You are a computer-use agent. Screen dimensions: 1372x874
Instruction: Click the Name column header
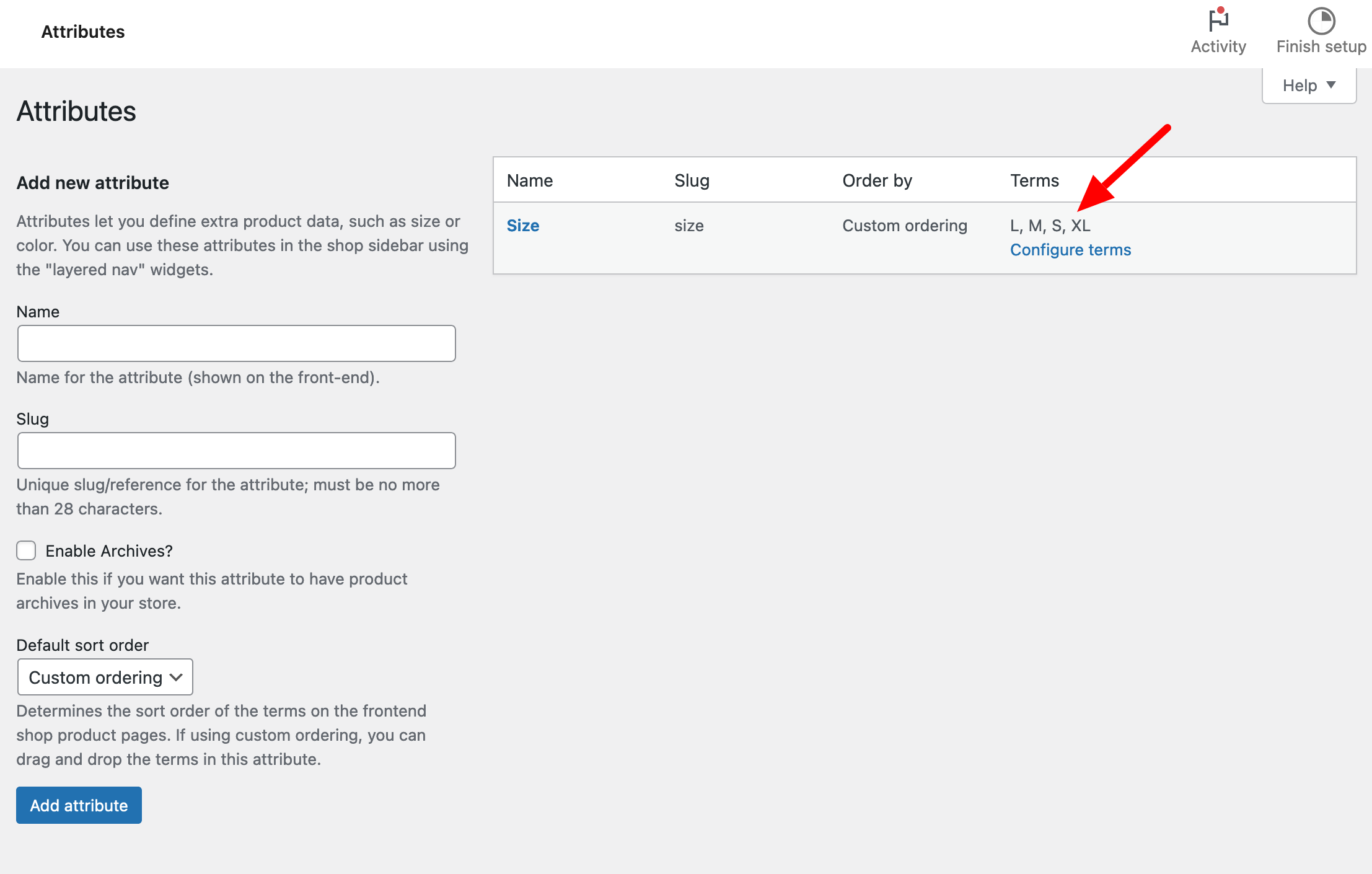point(529,180)
